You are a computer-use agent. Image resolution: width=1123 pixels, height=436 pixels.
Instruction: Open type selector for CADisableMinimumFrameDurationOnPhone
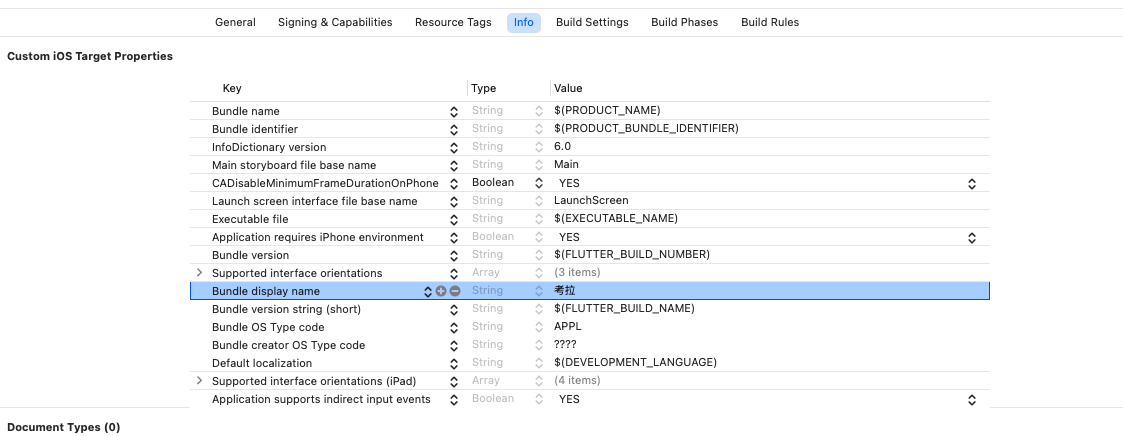point(540,183)
